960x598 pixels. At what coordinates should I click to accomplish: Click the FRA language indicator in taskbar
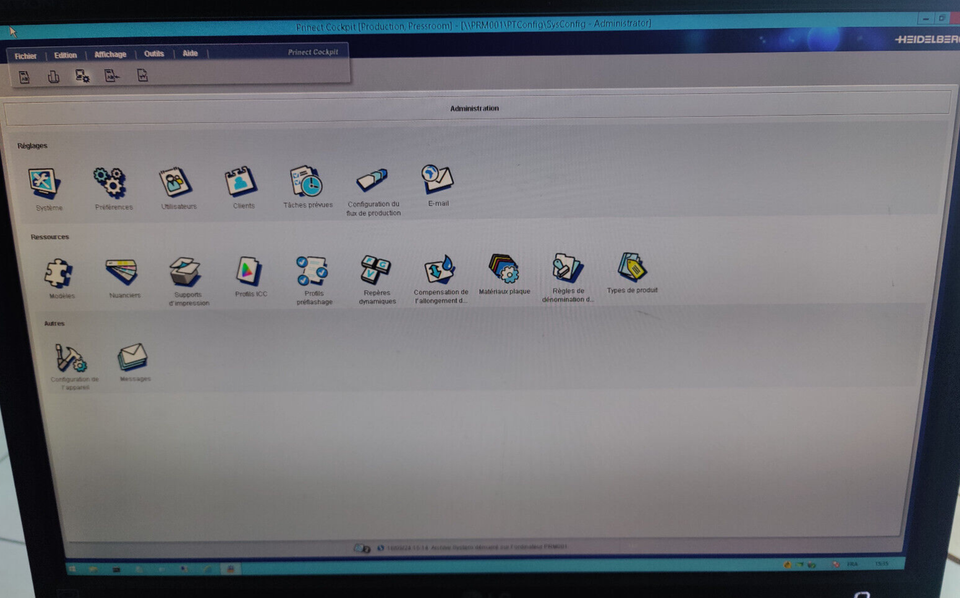[852, 564]
